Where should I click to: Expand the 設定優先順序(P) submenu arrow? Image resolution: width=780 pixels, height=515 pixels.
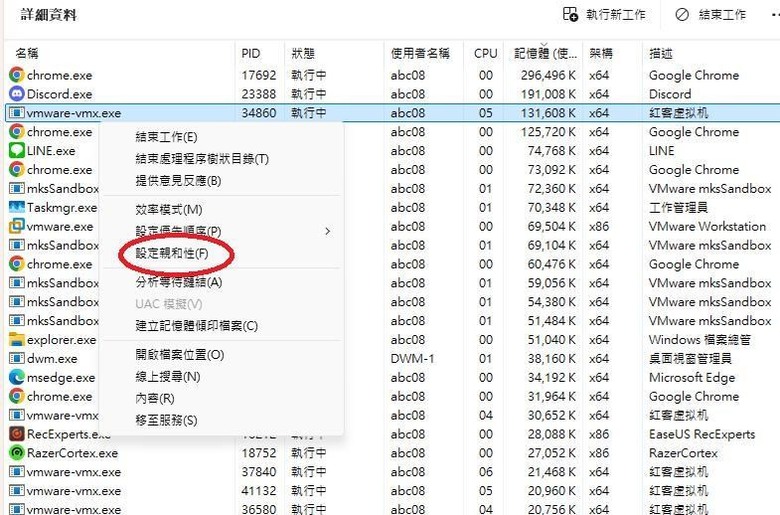327,231
